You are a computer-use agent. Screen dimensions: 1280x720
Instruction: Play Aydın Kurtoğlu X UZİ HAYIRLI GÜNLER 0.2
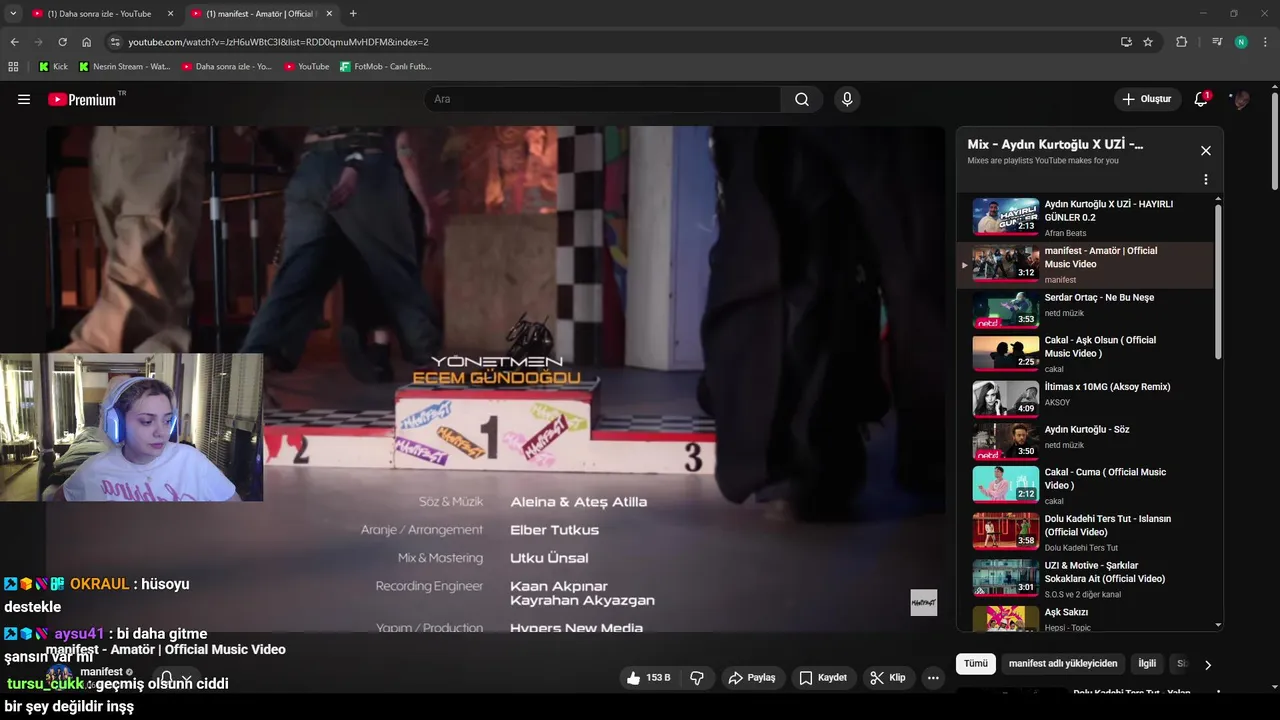click(1085, 217)
